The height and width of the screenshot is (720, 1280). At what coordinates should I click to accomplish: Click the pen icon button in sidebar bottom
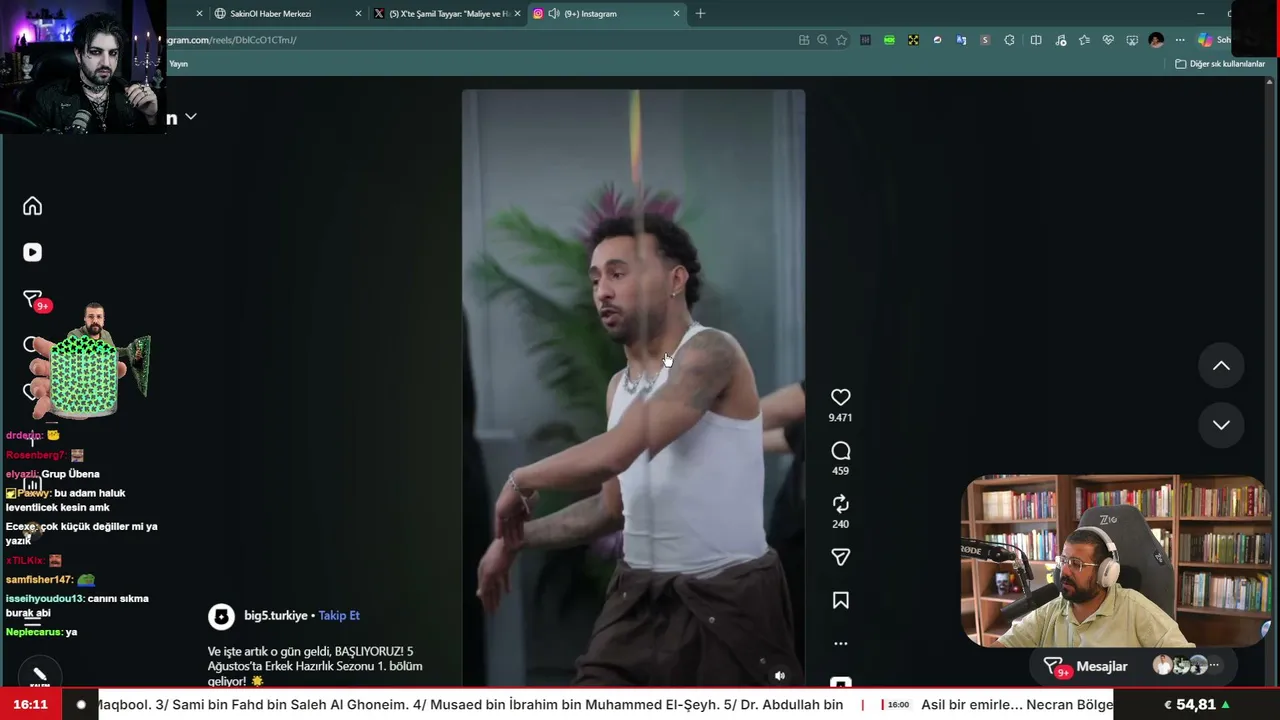coord(39,676)
